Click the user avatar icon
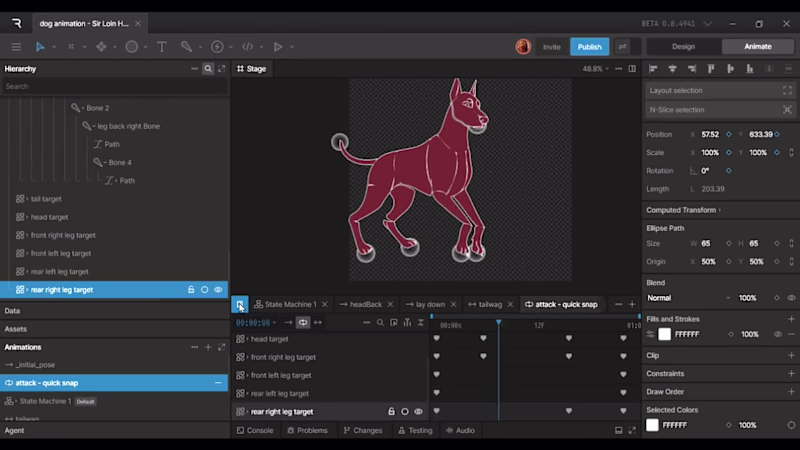This screenshot has height=450, width=800. pos(523,46)
